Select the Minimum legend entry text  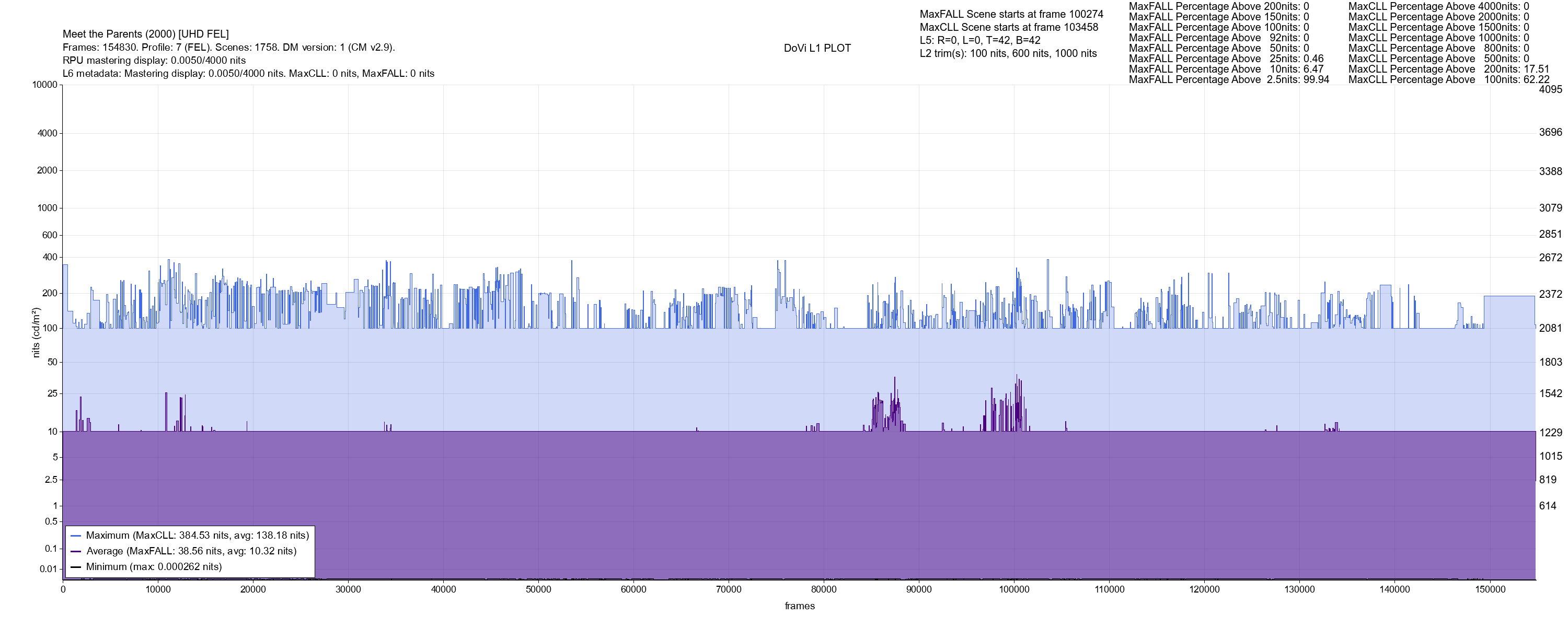click(153, 567)
